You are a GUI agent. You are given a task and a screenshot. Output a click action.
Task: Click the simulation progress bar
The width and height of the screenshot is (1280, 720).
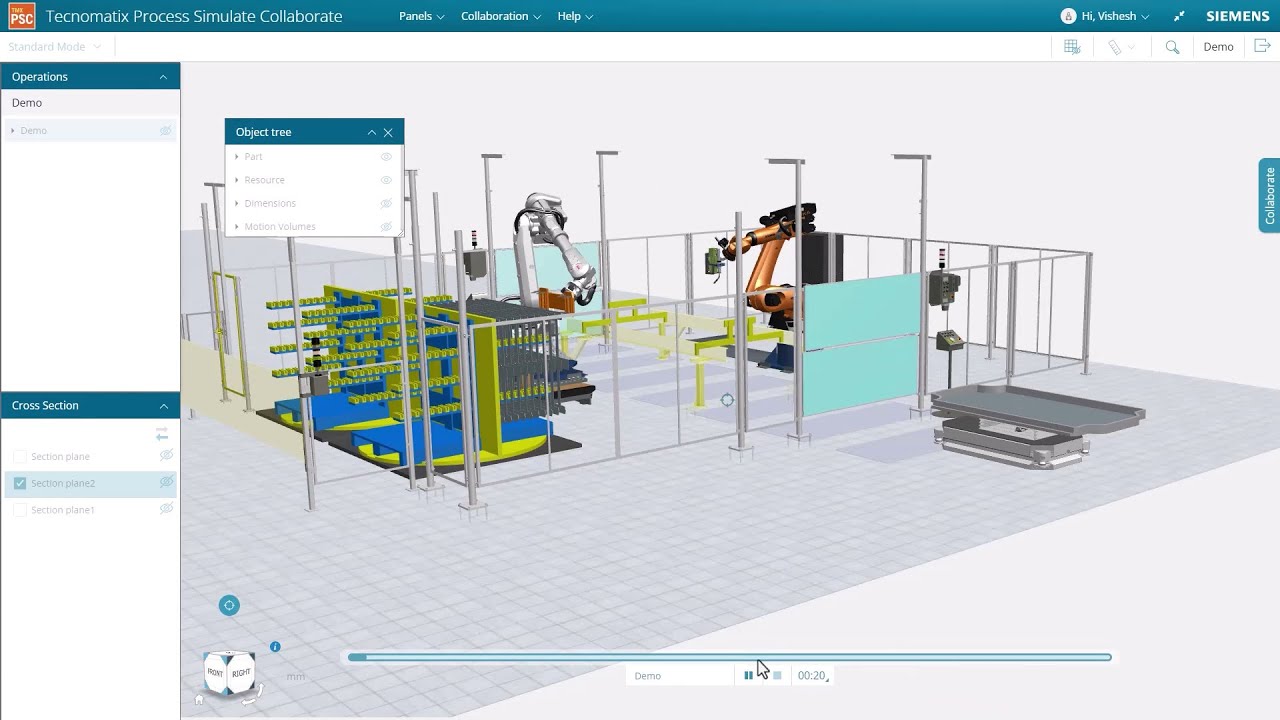[x=729, y=657]
